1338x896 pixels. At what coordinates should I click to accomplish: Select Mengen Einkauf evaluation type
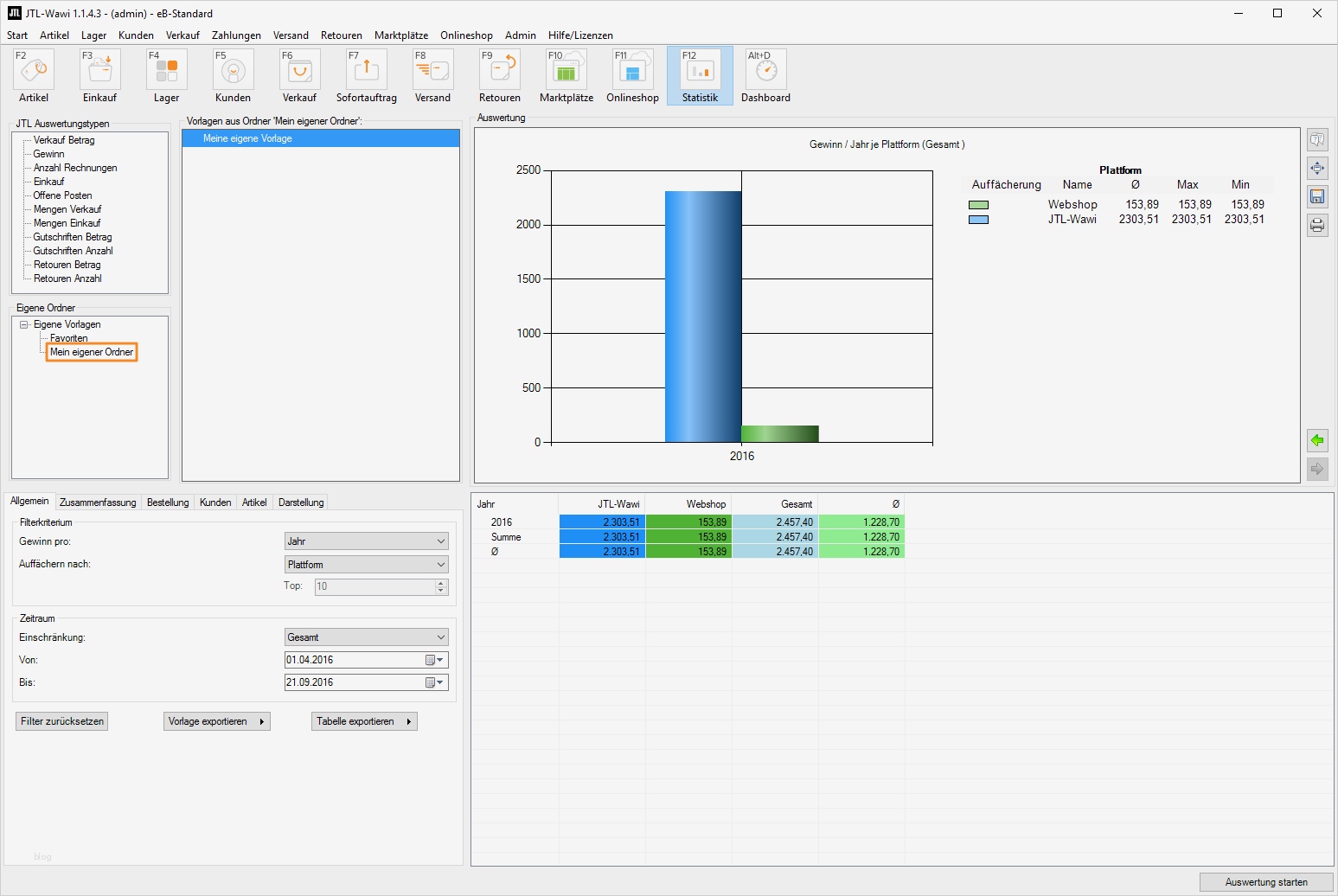tap(67, 223)
